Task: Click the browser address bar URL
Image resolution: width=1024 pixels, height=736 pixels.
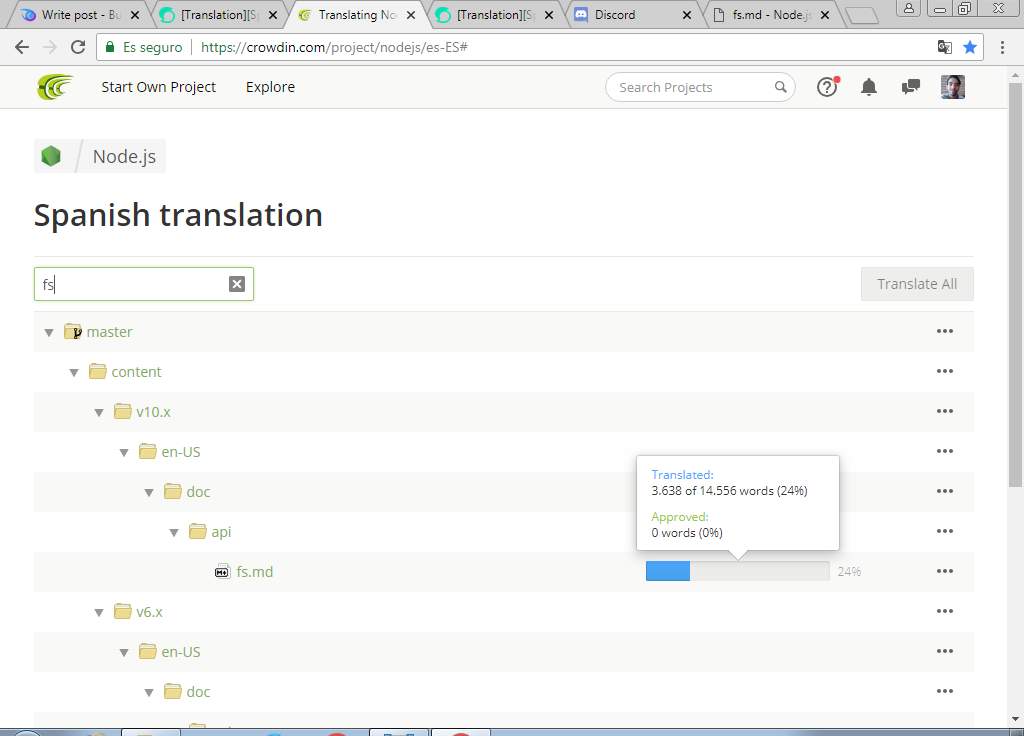Action: pos(334,47)
